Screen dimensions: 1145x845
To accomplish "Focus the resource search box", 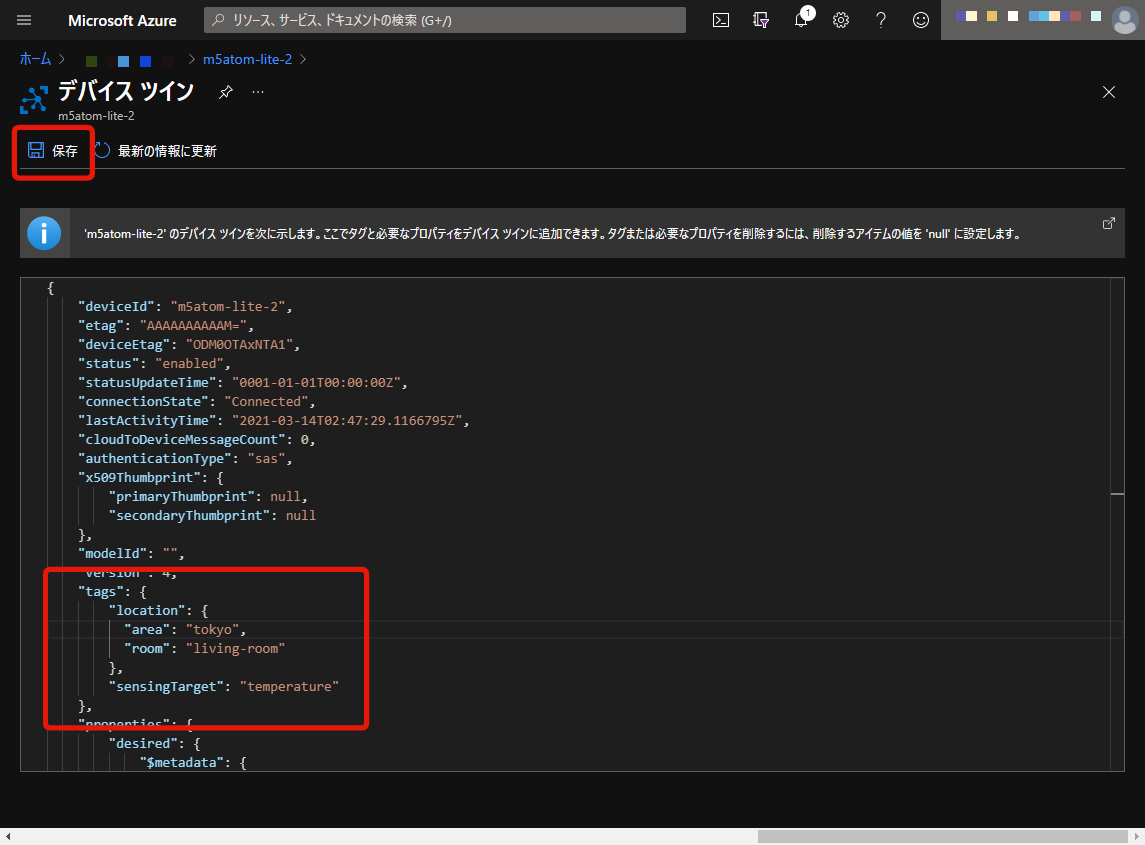I will click(x=445, y=20).
